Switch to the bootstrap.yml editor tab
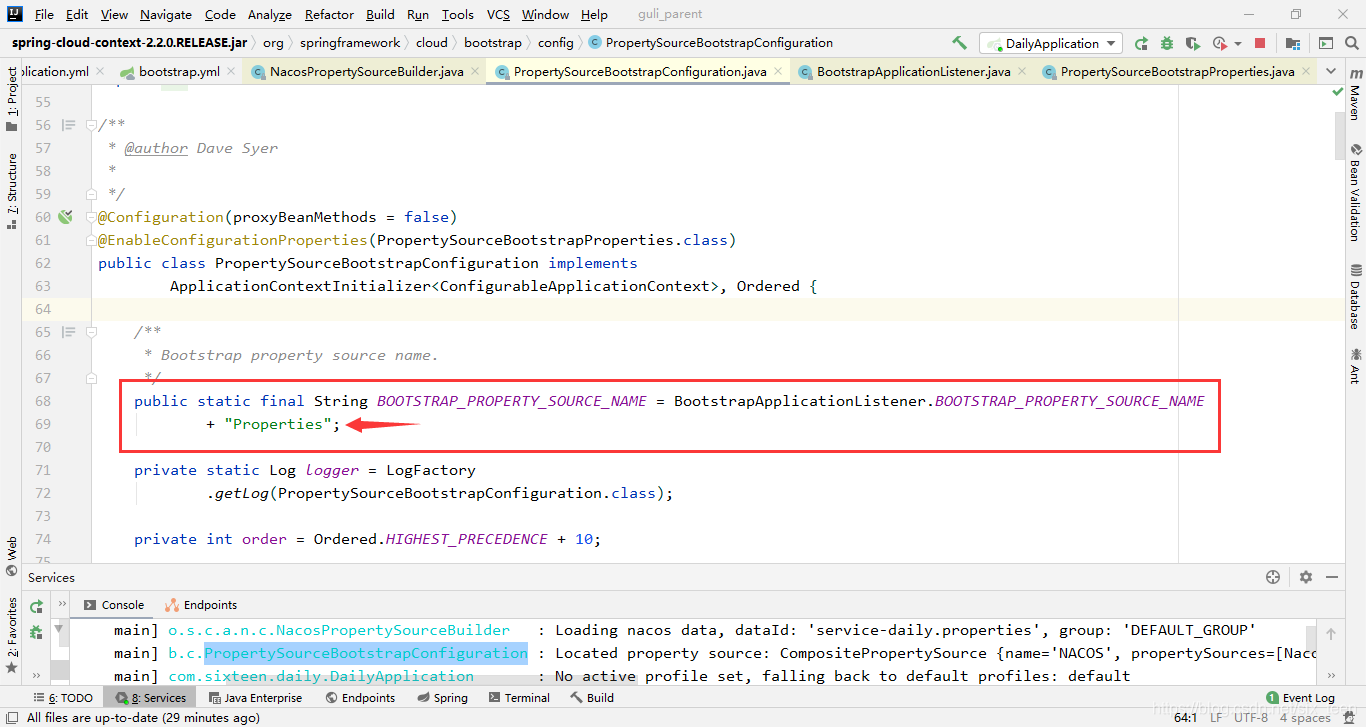1366x727 pixels. click(179, 72)
